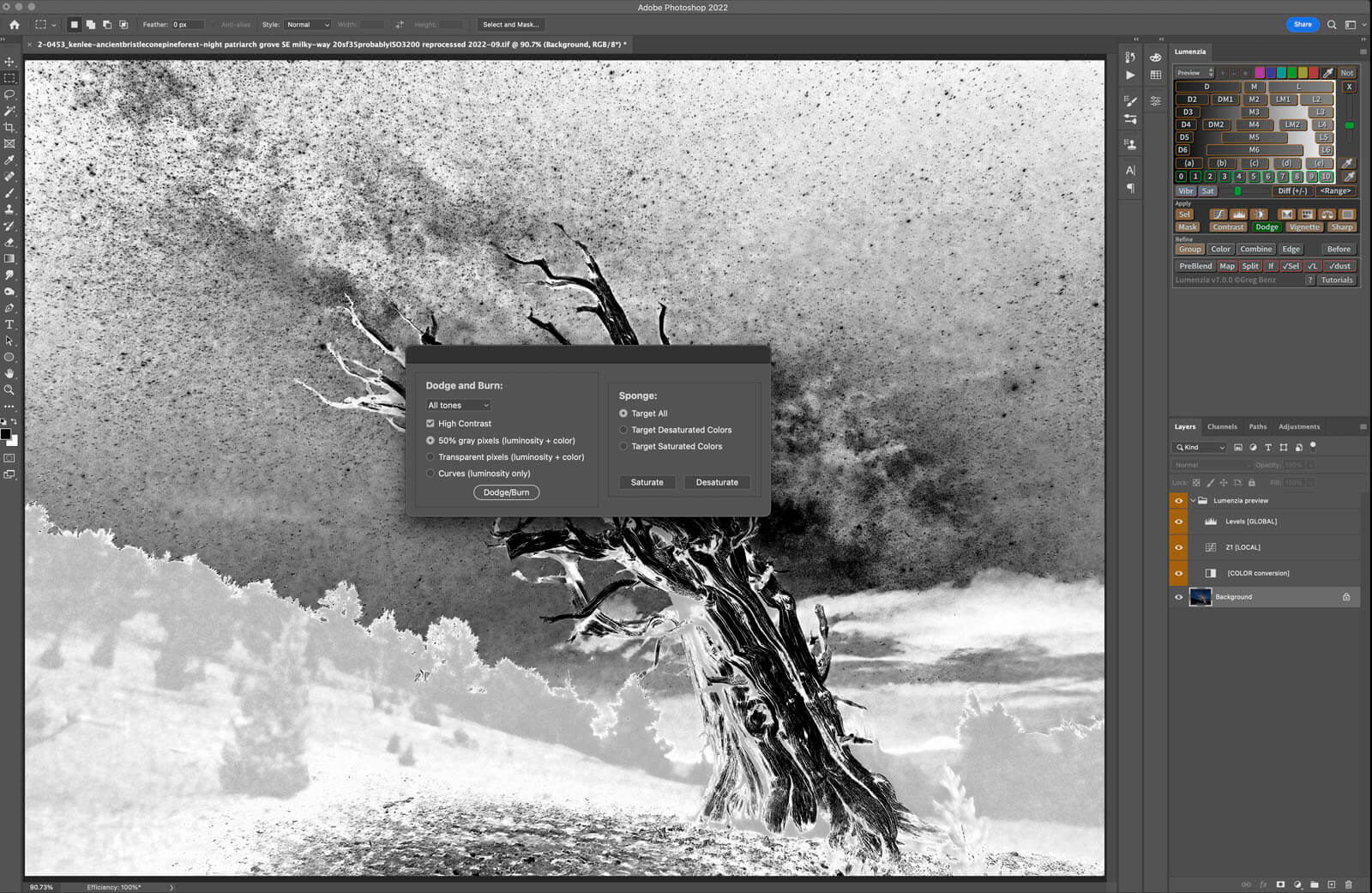Screen dimensions: 1372x893
Task: Click the Background layer thumbnail
Action: coord(1200,597)
